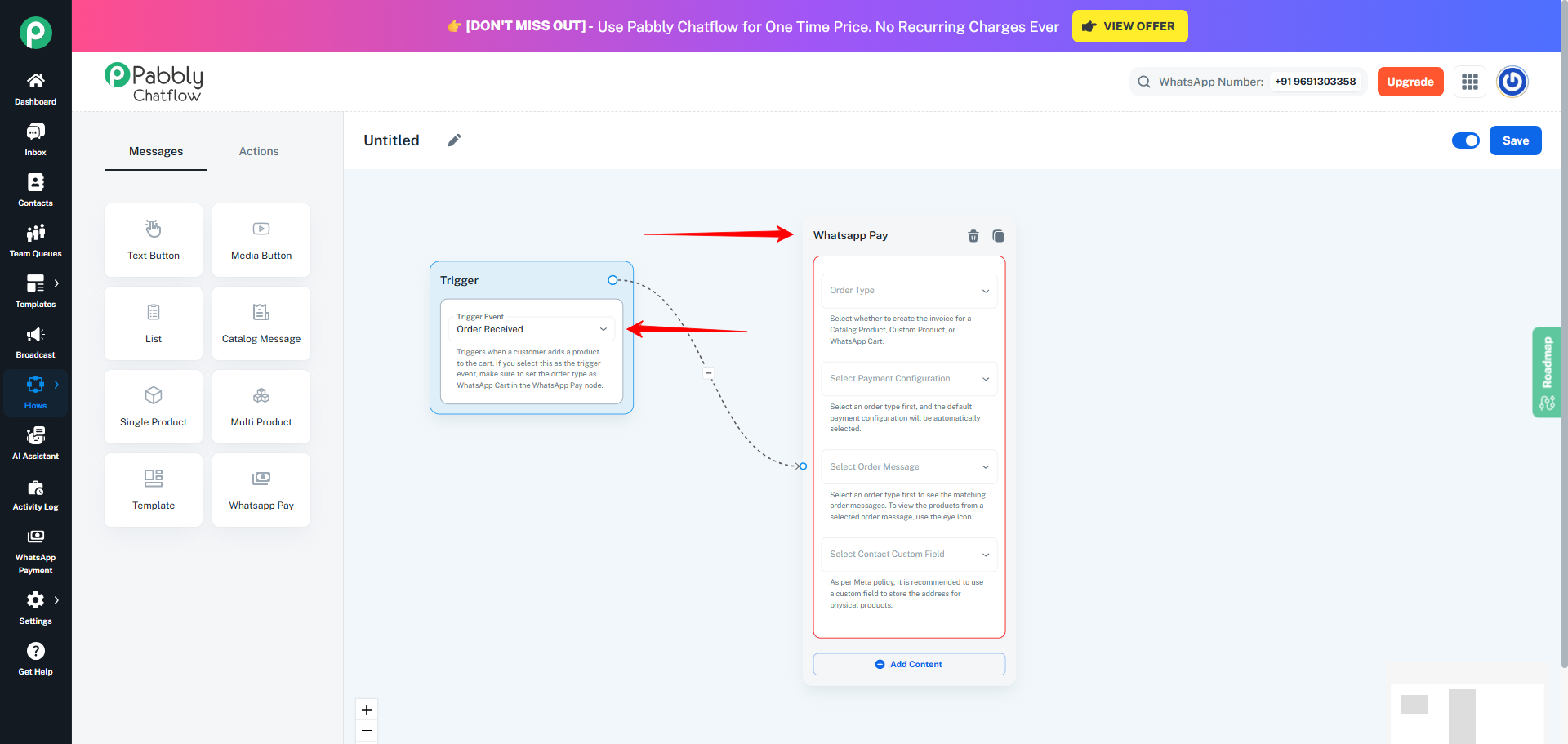Open the Contacts page
The image size is (1568, 744).
pos(35,190)
